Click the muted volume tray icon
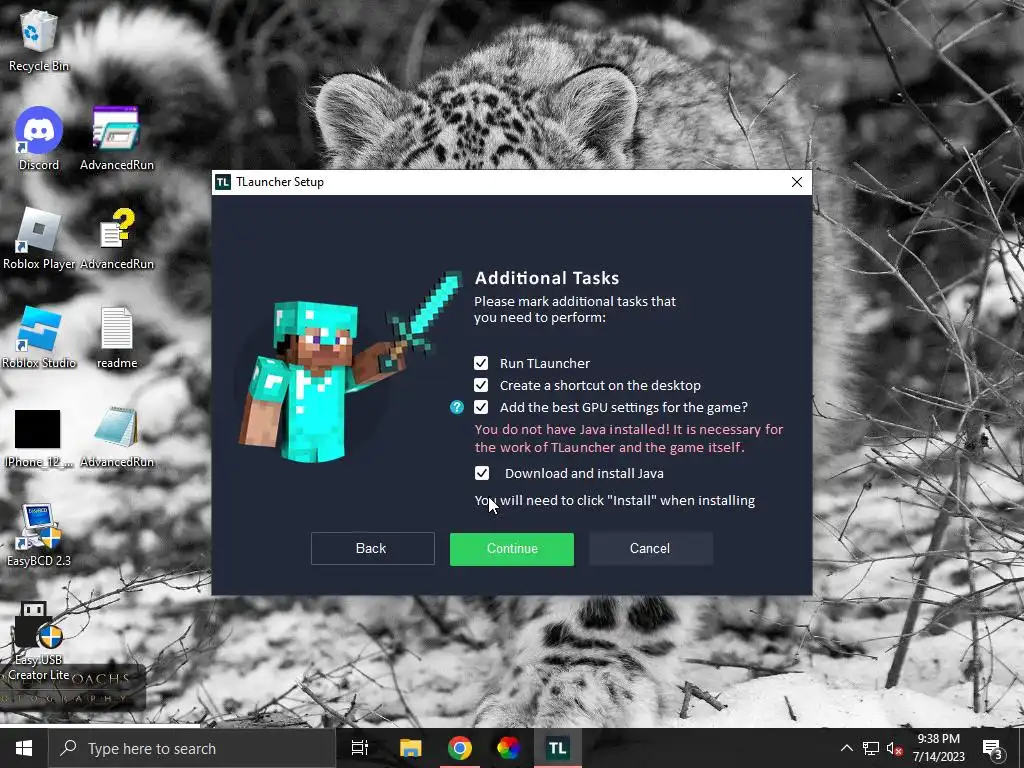 (894, 748)
